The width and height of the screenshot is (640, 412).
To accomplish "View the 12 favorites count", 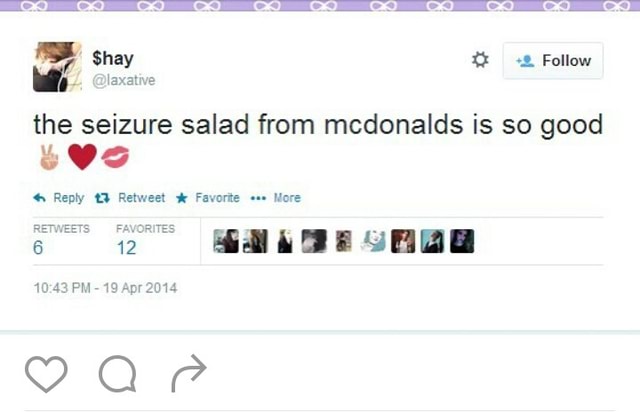I will pyautogui.click(x=126, y=247).
